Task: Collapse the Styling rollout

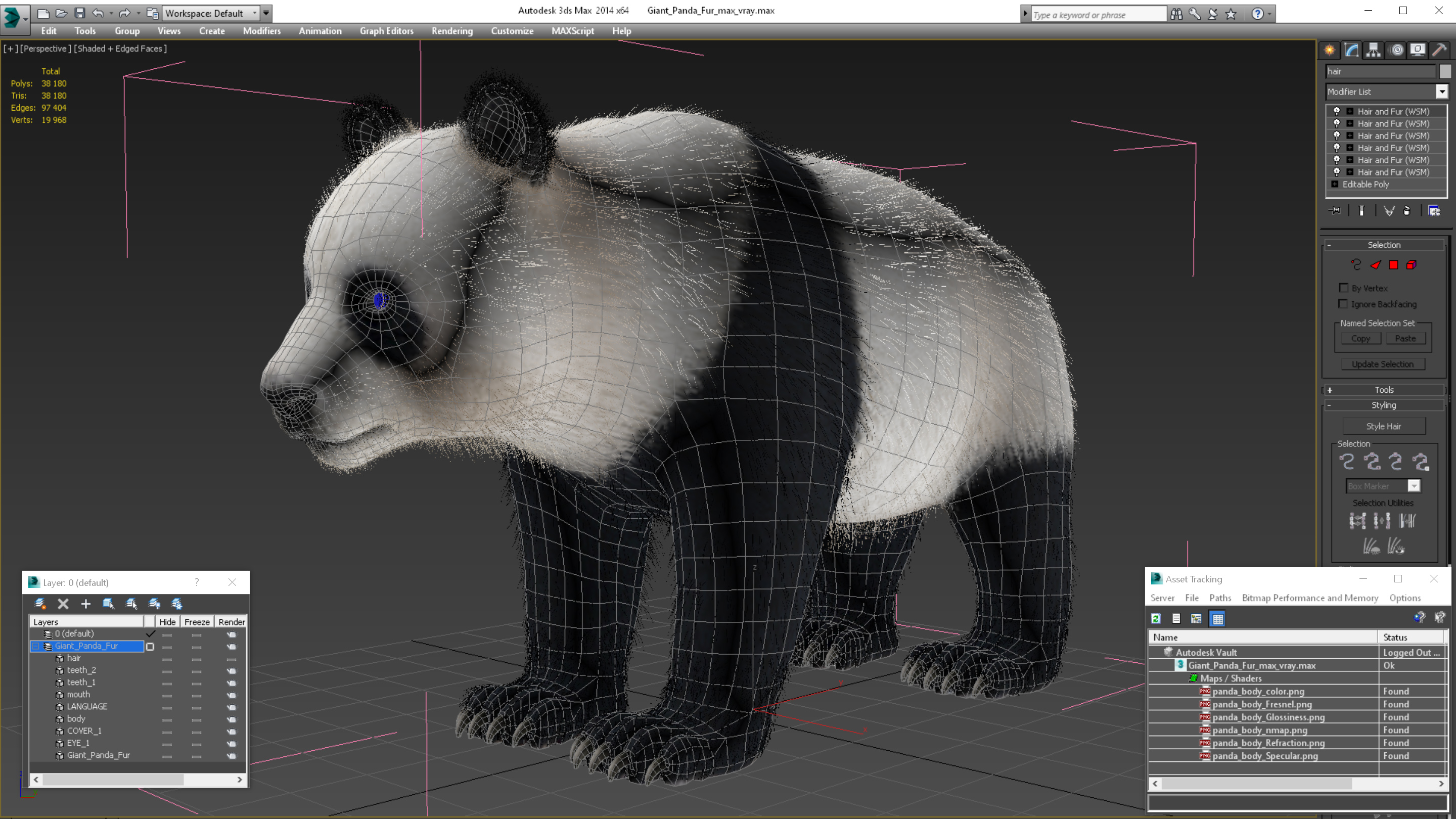Action: (1384, 404)
